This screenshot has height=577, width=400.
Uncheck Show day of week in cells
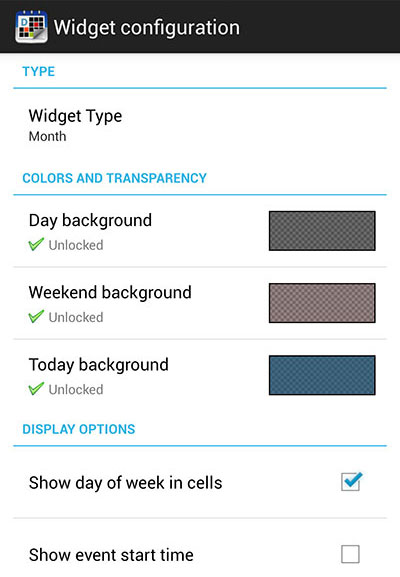click(x=351, y=481)
